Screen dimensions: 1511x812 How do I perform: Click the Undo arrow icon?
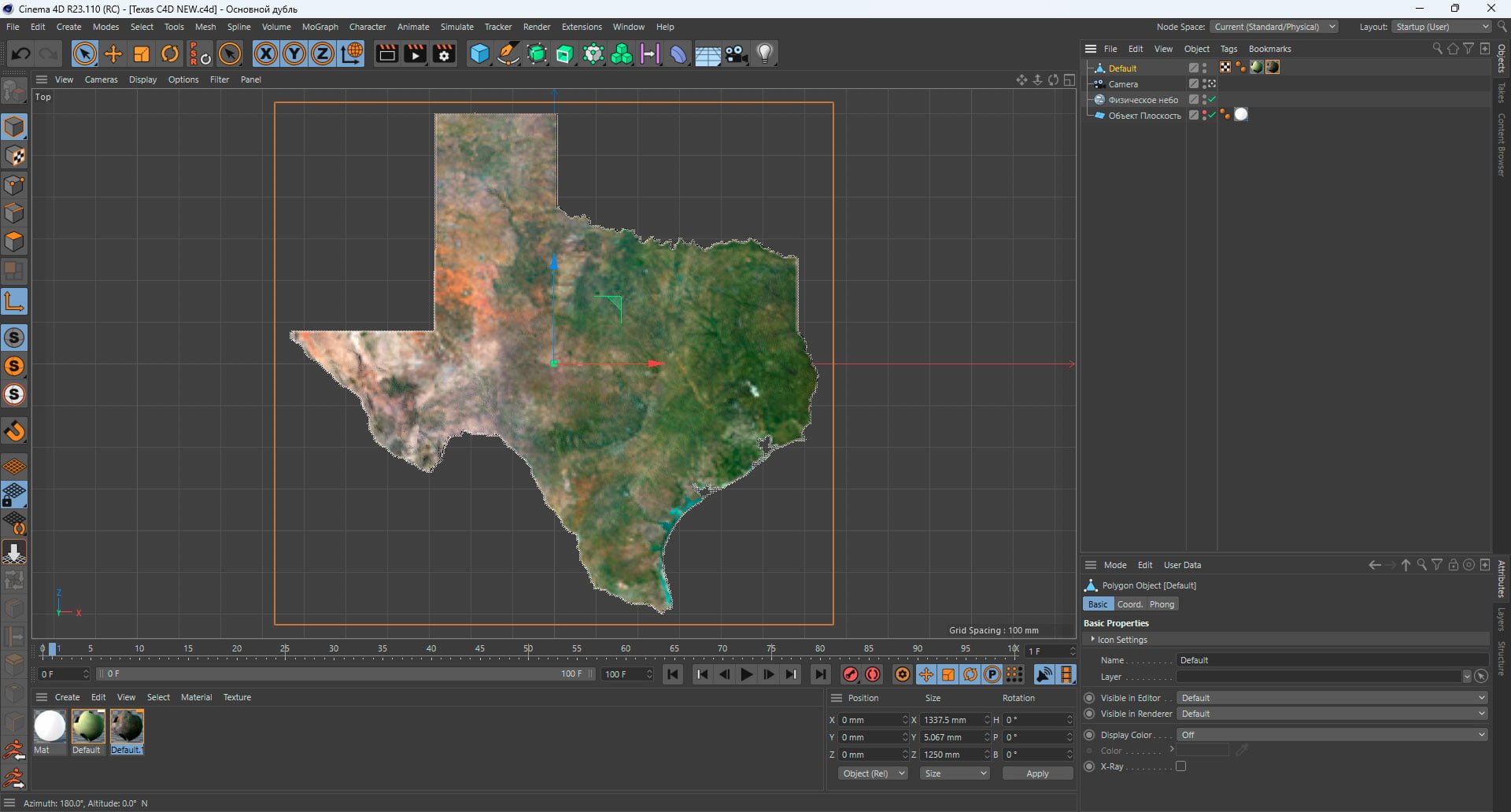pos(20,54)
